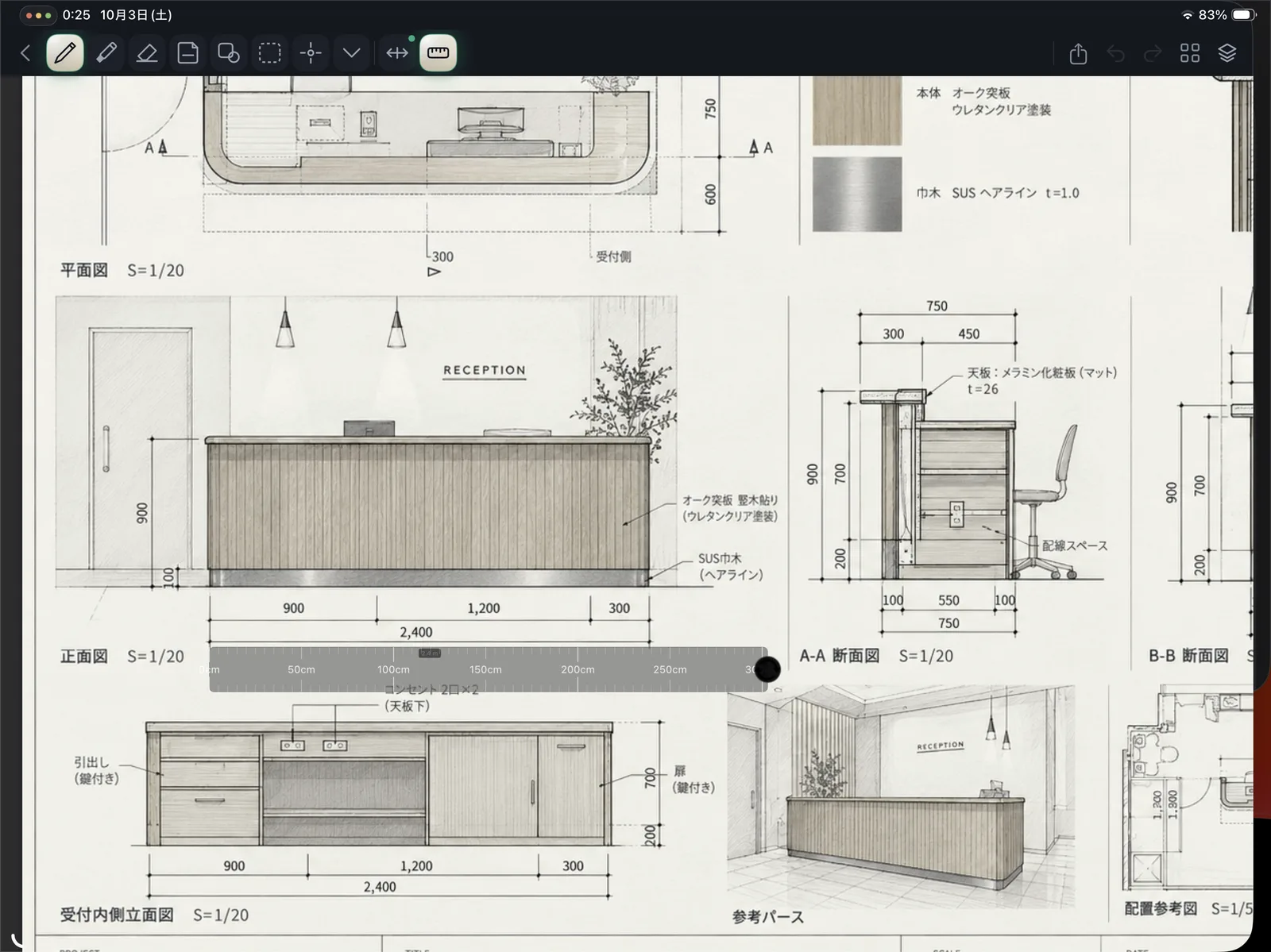Tap the 参考パース perspective rendering
This screenshot has height=952, width=1271.
tap(901, 797)
